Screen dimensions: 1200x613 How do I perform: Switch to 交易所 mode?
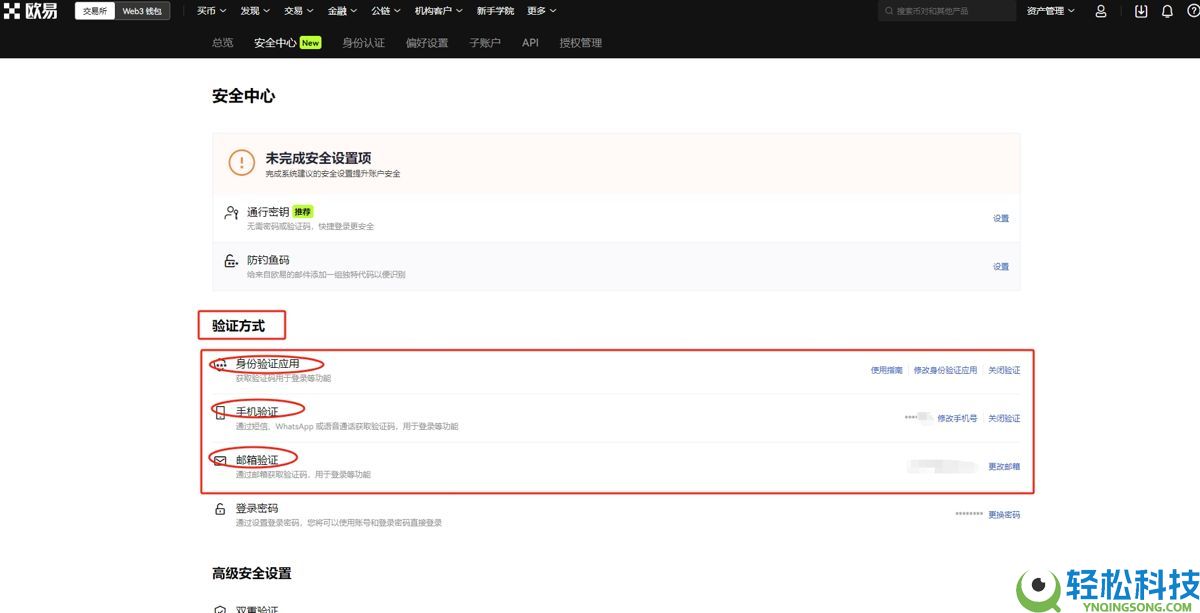click(x=96, y=11)
